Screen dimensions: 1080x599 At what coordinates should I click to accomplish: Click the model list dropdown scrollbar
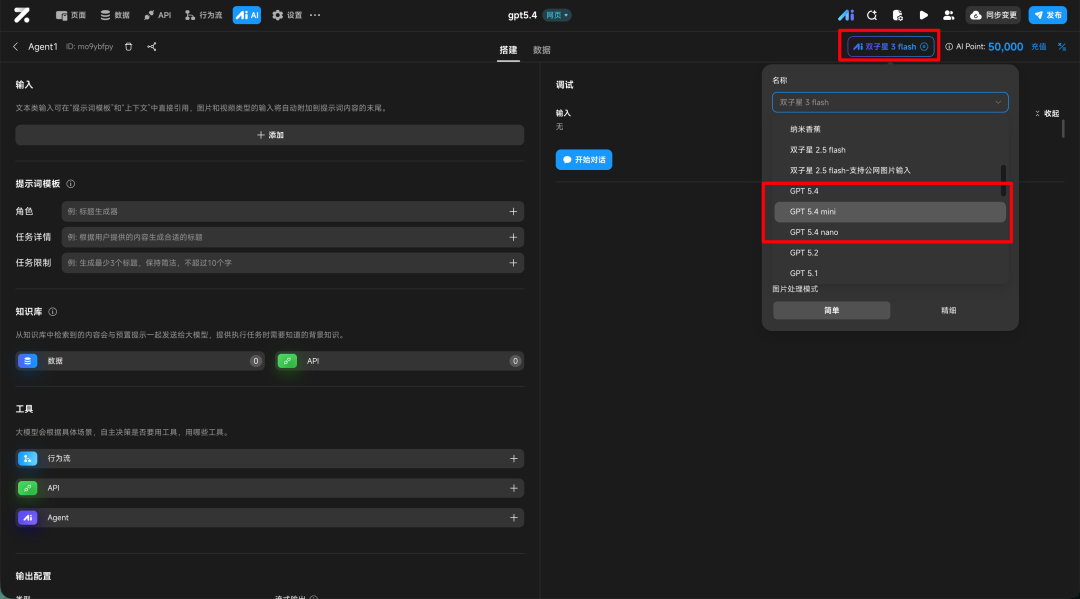click(1003, 180)
